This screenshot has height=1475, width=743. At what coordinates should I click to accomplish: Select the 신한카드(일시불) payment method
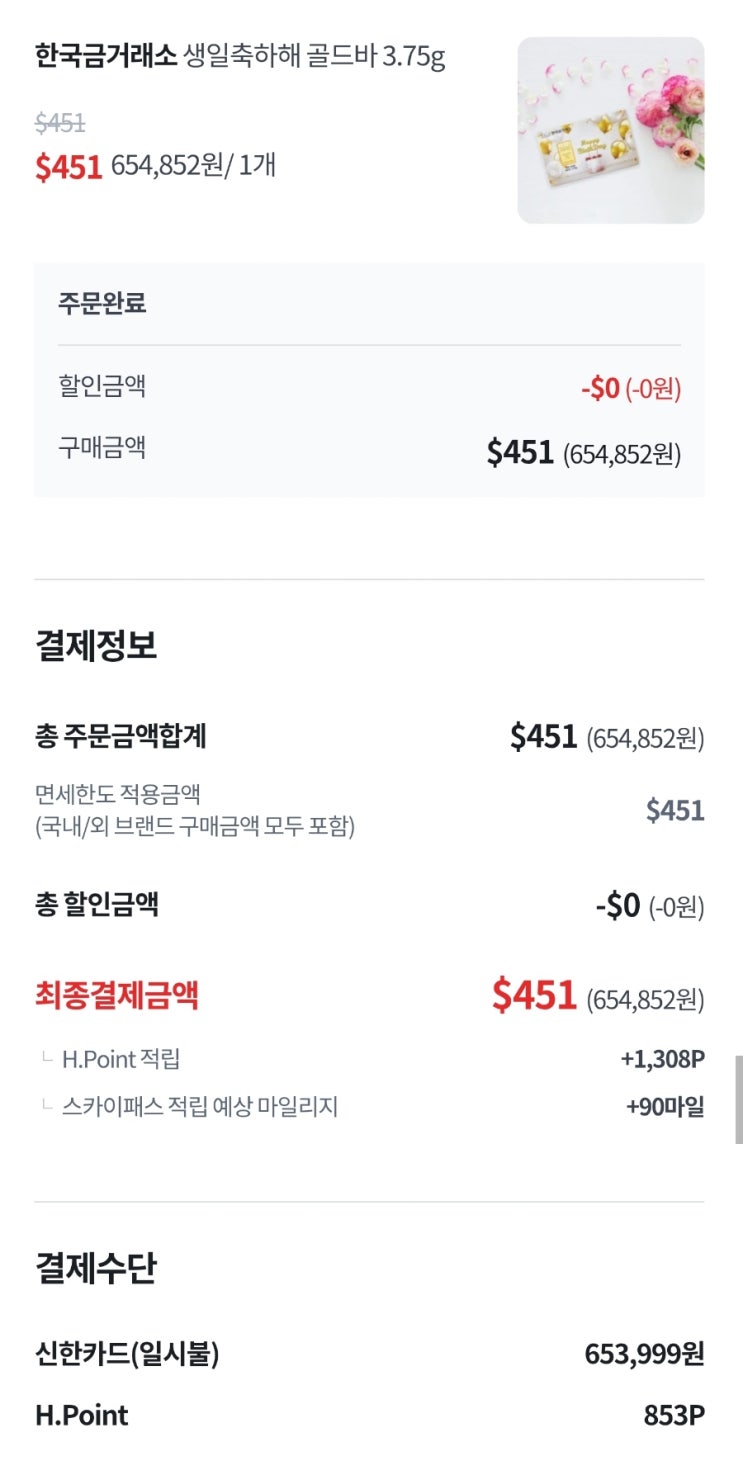(x=127, y=1355)
